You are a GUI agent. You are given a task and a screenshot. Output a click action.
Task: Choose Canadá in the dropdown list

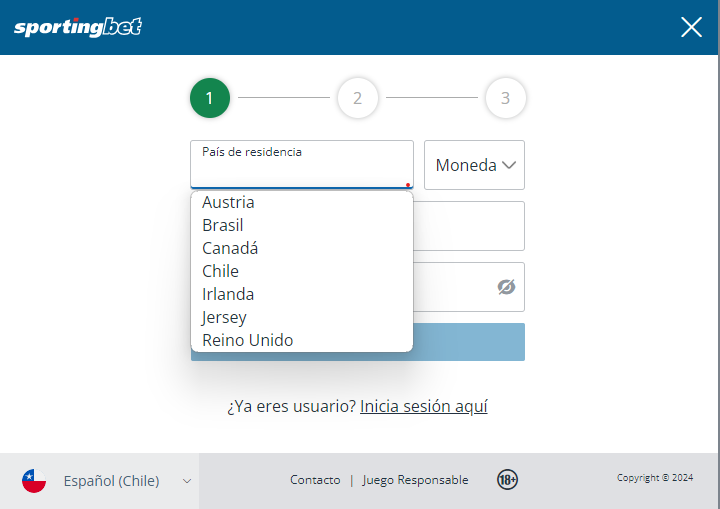click(x=230, y=248)
